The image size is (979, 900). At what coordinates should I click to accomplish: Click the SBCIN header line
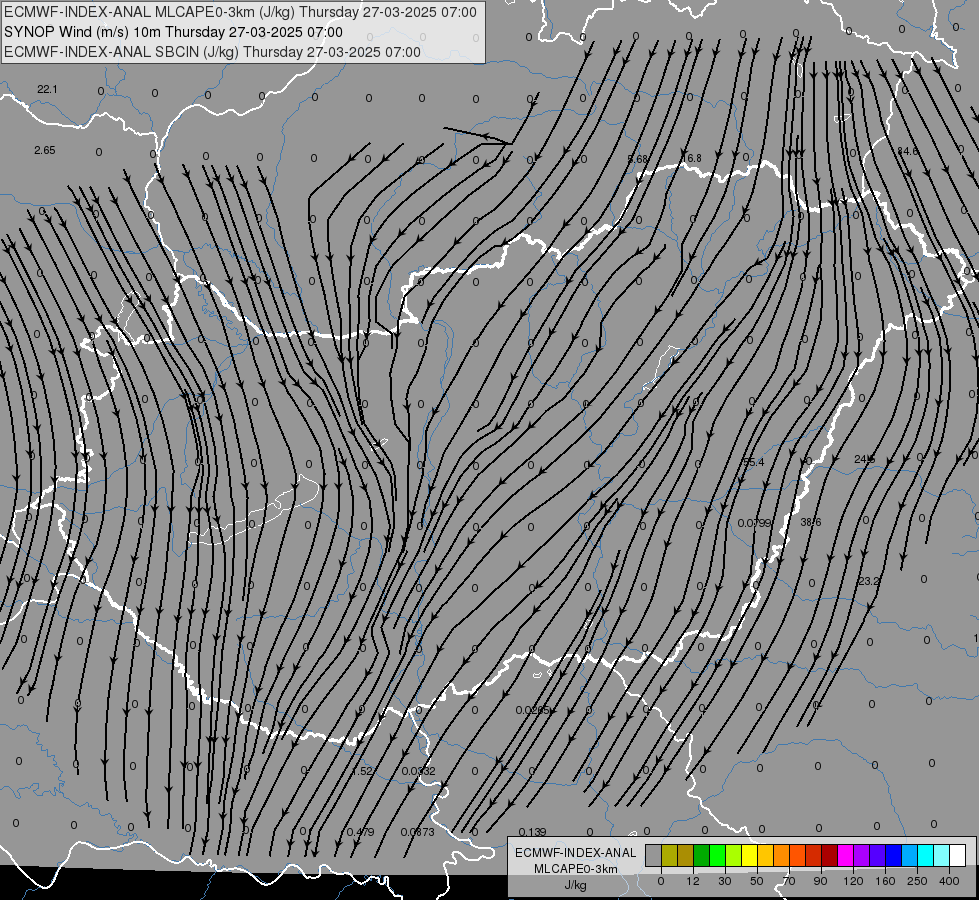coord(212,52)
